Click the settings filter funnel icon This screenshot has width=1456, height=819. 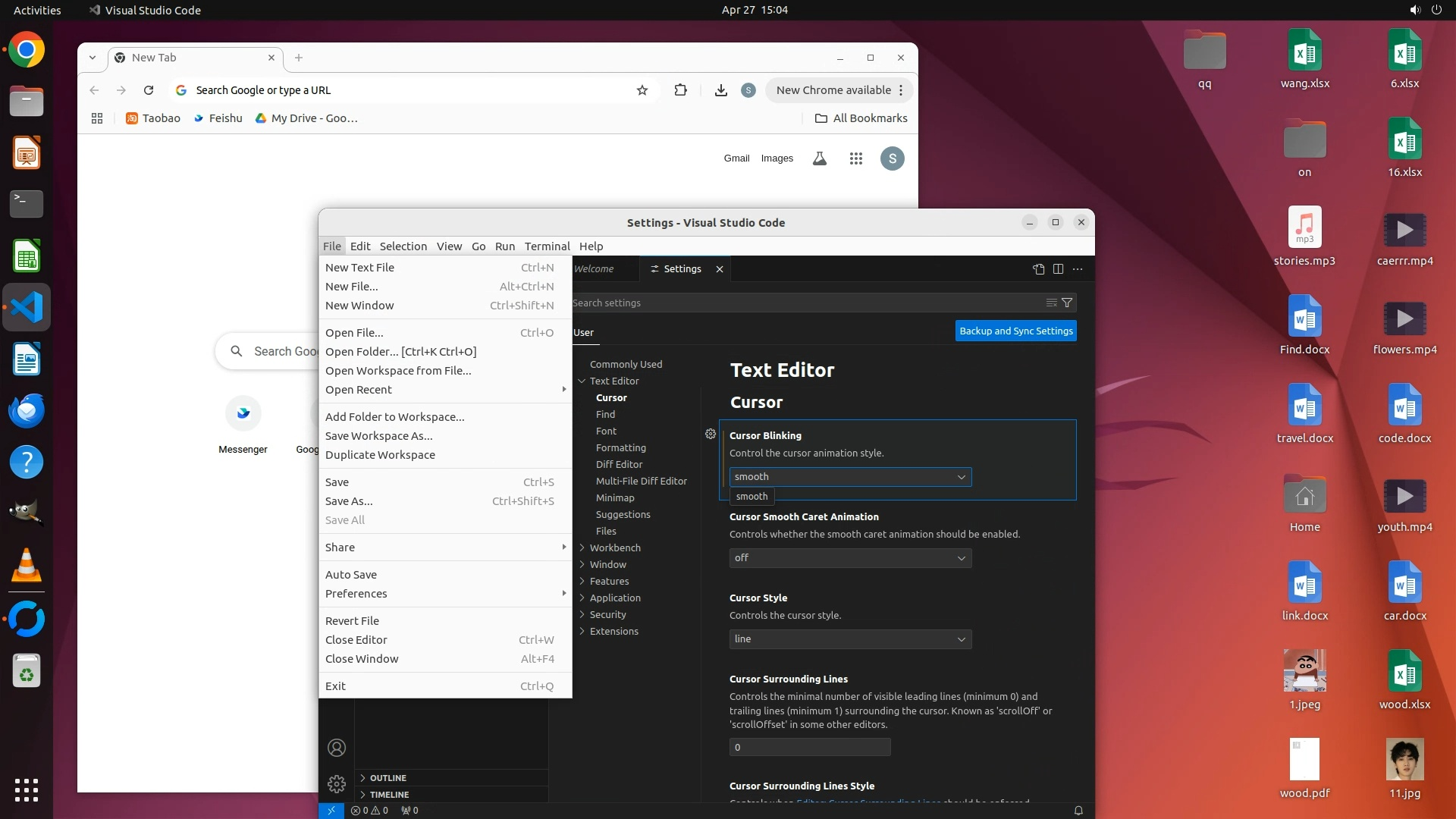pos(1067,303)
